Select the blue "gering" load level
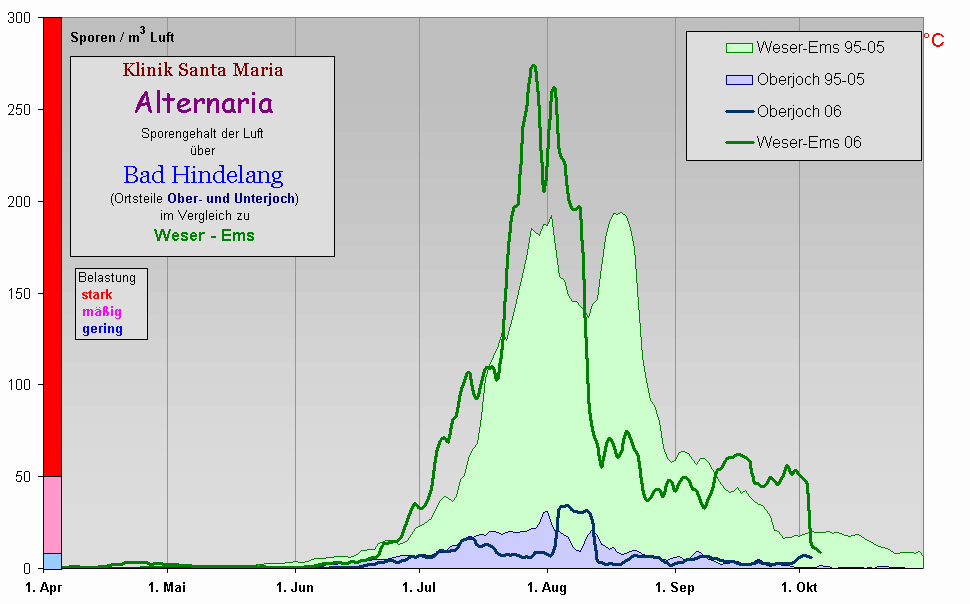The height and width of the screenshot is (604, 970). (102, 329)
